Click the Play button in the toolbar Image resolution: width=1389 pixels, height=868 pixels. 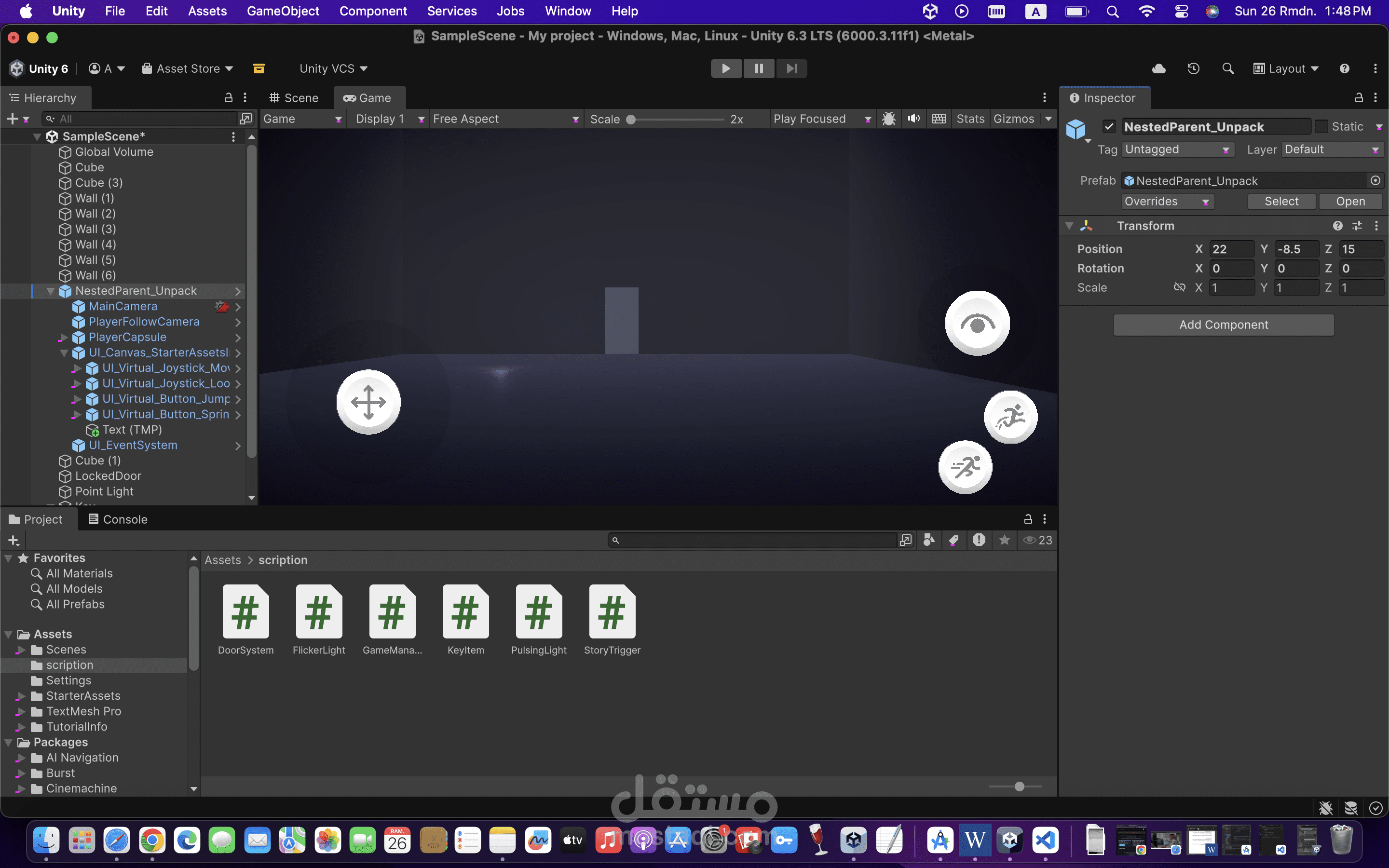[725, 68]
